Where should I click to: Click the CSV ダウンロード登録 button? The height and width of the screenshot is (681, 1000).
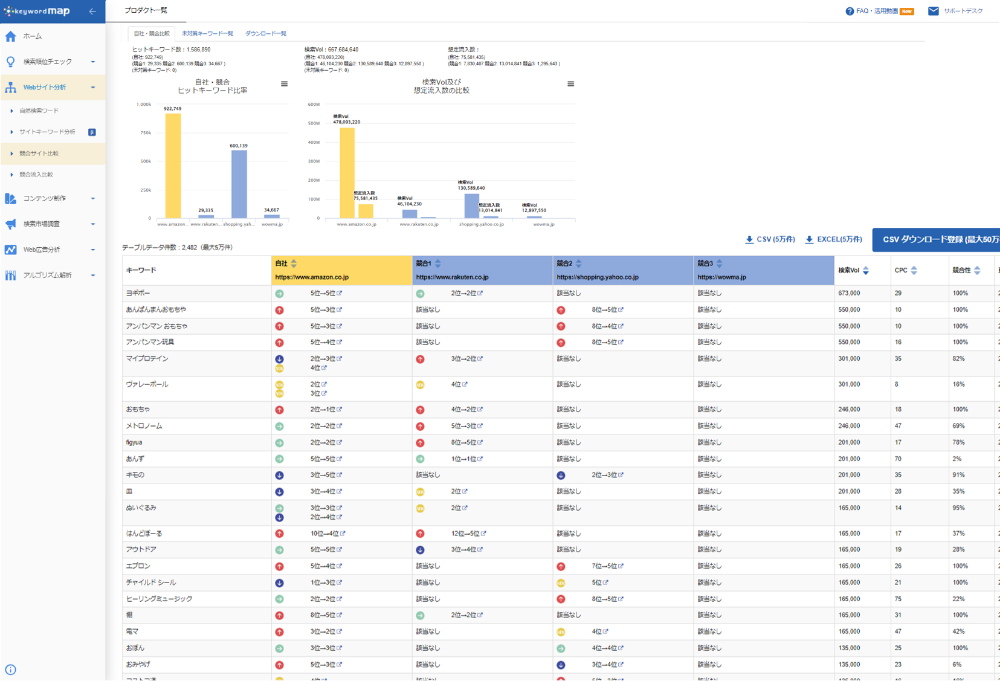pos(936,240)
